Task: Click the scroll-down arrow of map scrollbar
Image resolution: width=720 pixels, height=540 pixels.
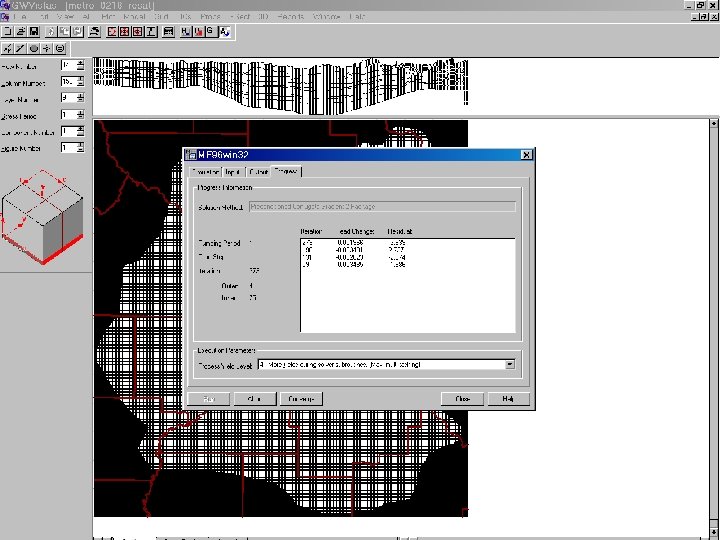Action: click(x=714, y=534)
